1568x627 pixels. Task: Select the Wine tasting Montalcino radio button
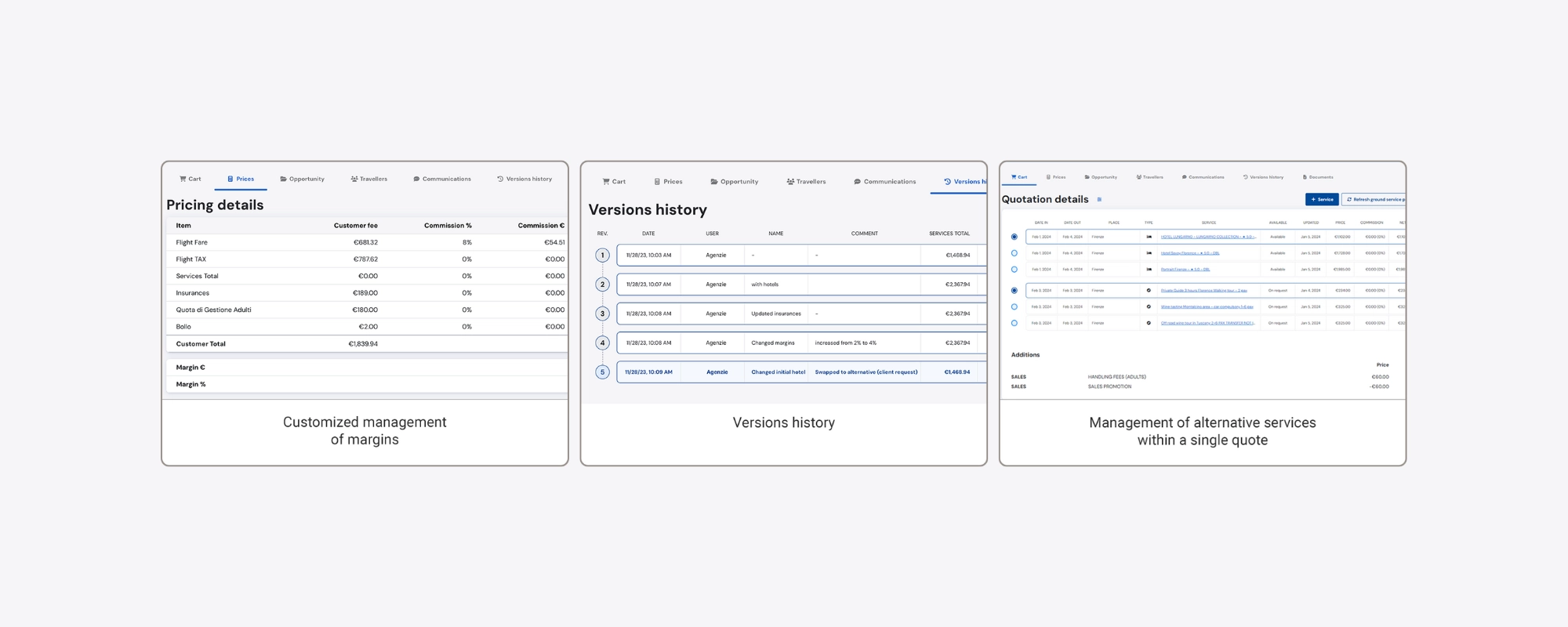tap(1014, 307)
